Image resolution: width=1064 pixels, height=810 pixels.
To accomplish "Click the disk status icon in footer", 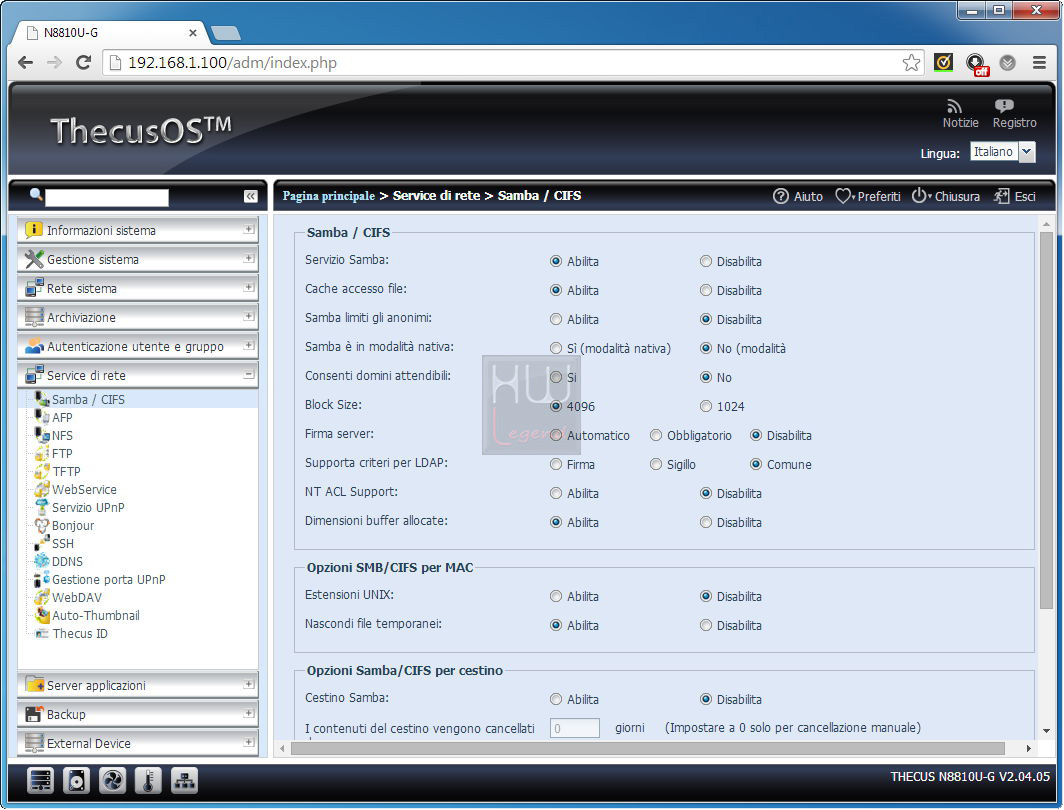I will pyautogui.click(x=76, y=781).
